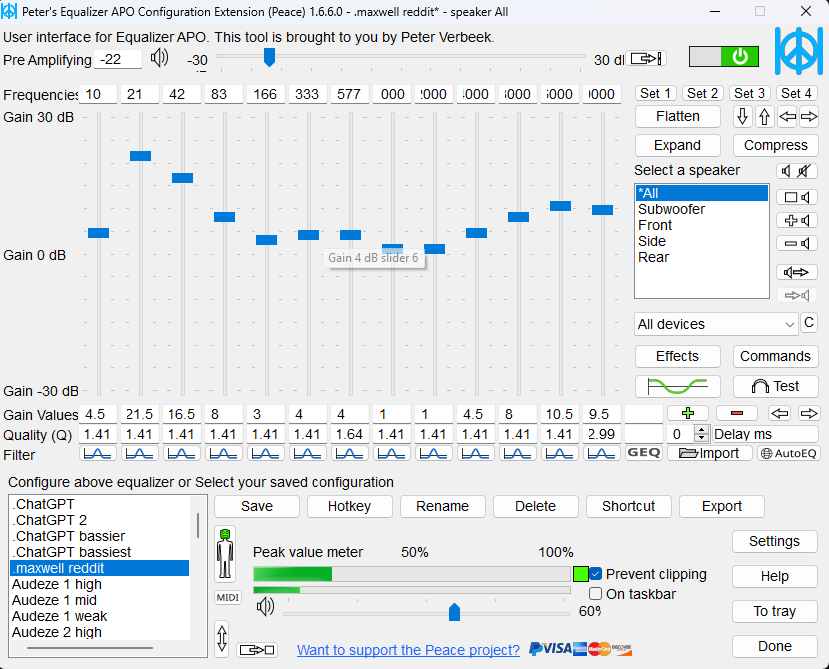Click the unmuted speaker icon by Select a speaker

click(x=786, y=171)
